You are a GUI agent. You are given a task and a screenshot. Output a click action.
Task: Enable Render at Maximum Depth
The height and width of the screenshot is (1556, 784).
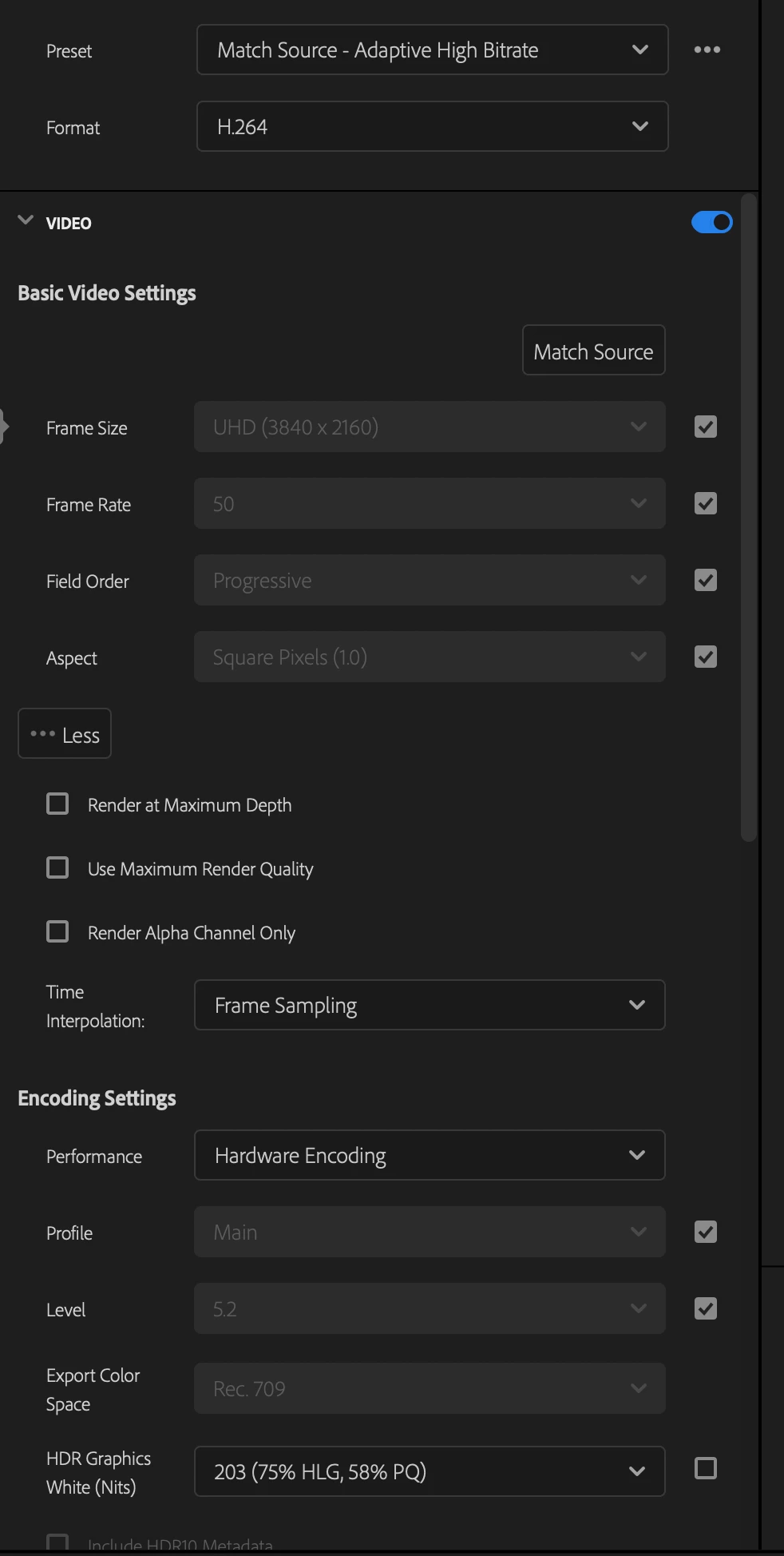(x=57, y=804)
